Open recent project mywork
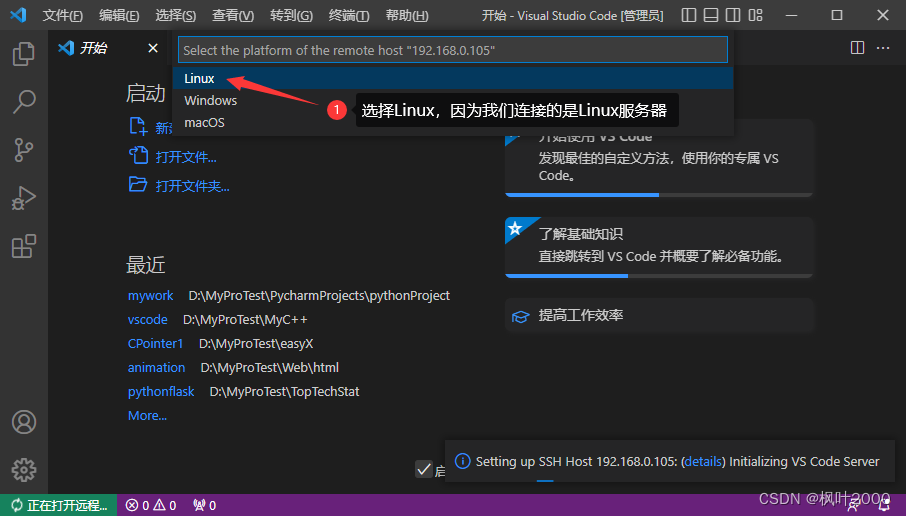The image size is (906, 516). click(x=150, y=295)
